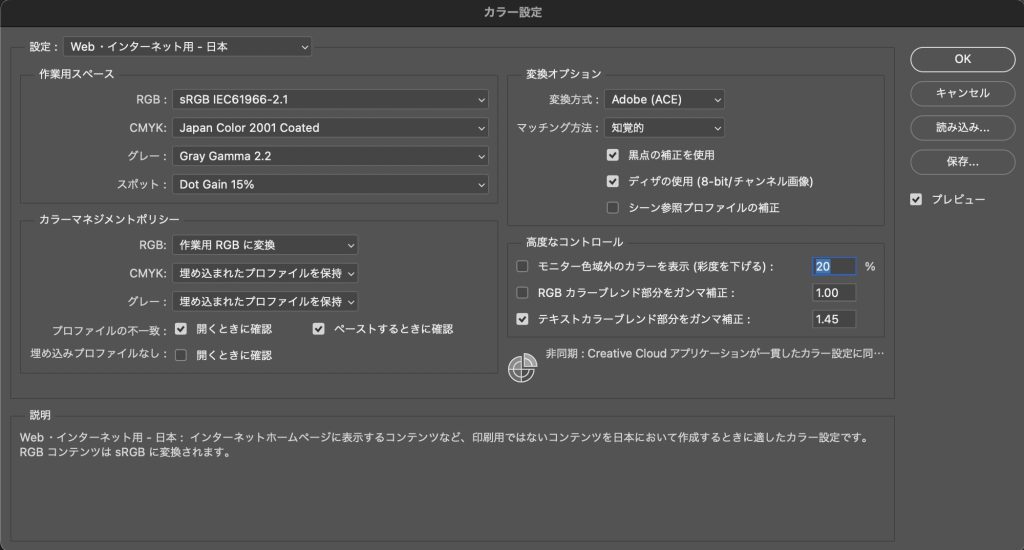Click the Creative Cloud sync status icon
This screenshot has width=1024, height=550.
point(522,368)
